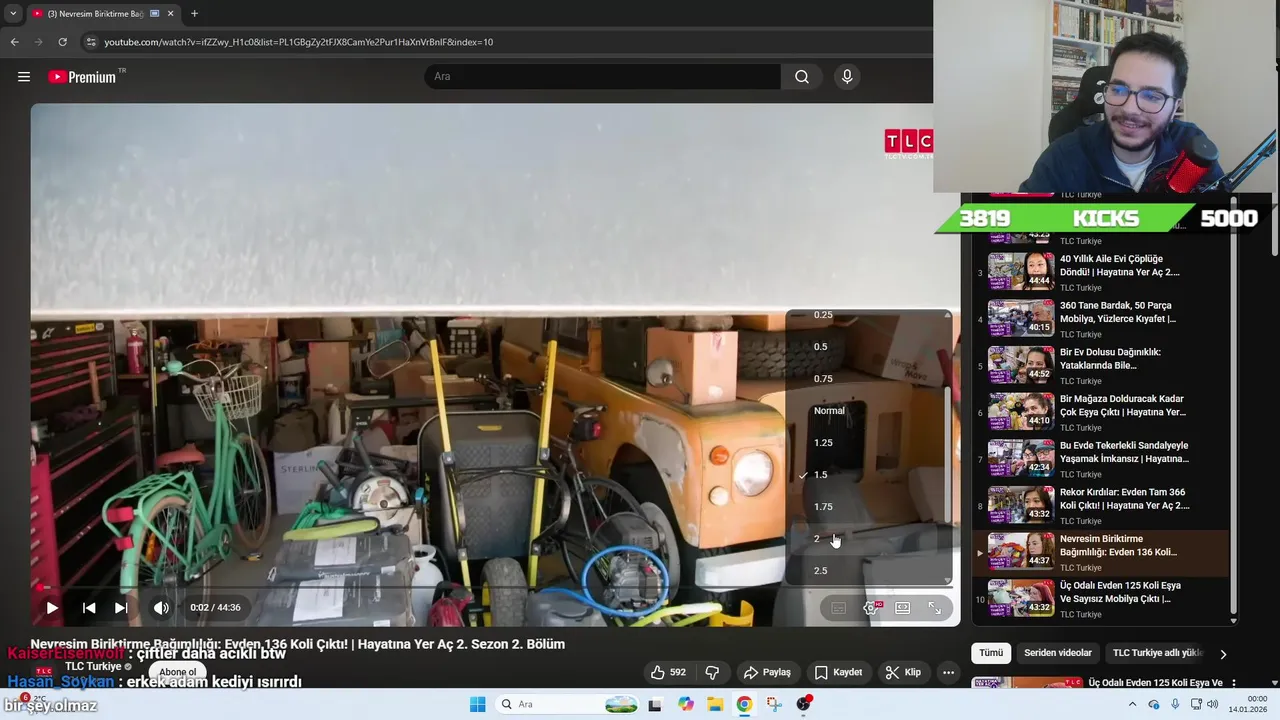Subscribe with Abone ol button

[178, 672]
